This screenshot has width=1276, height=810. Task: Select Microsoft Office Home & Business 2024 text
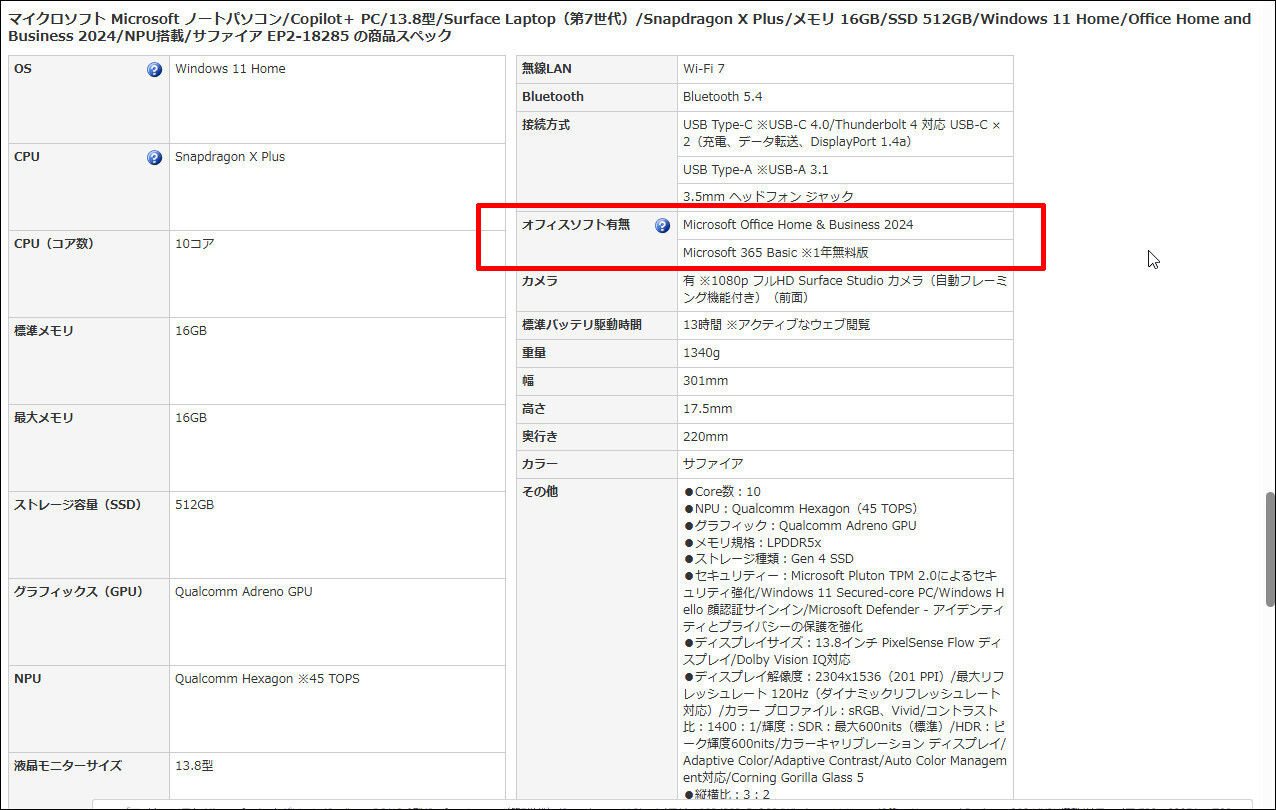coord(798,225)
